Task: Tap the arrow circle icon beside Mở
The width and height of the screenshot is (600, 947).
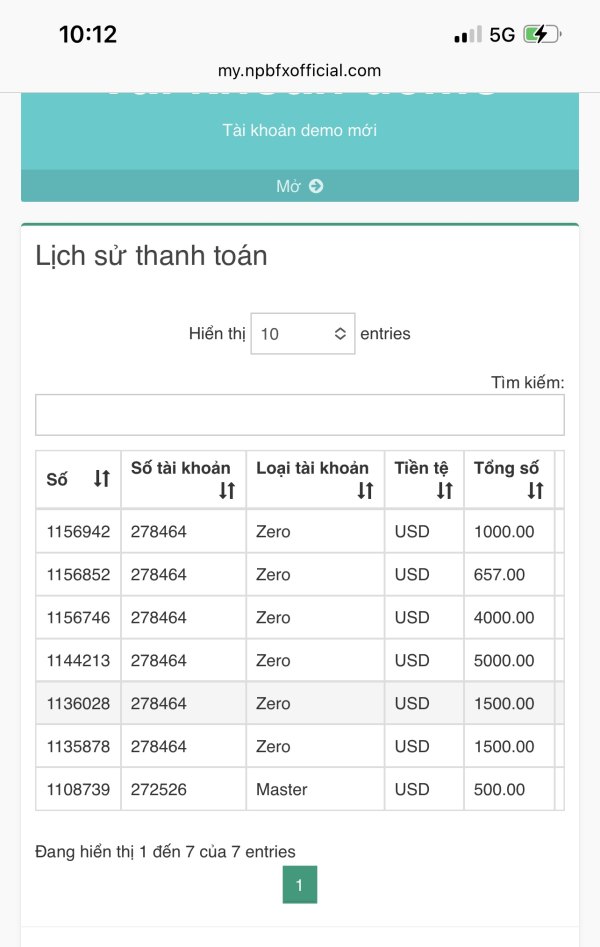Action: [x=316, y=186]
